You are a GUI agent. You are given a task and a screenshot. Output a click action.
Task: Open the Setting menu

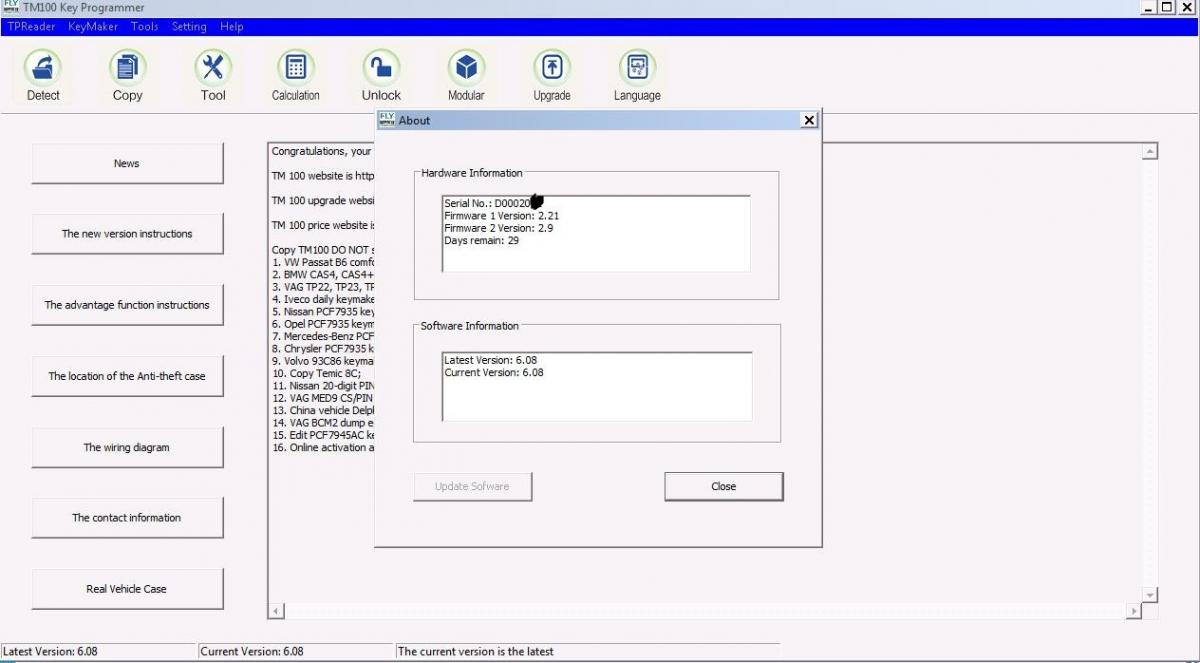coord(189,27)
